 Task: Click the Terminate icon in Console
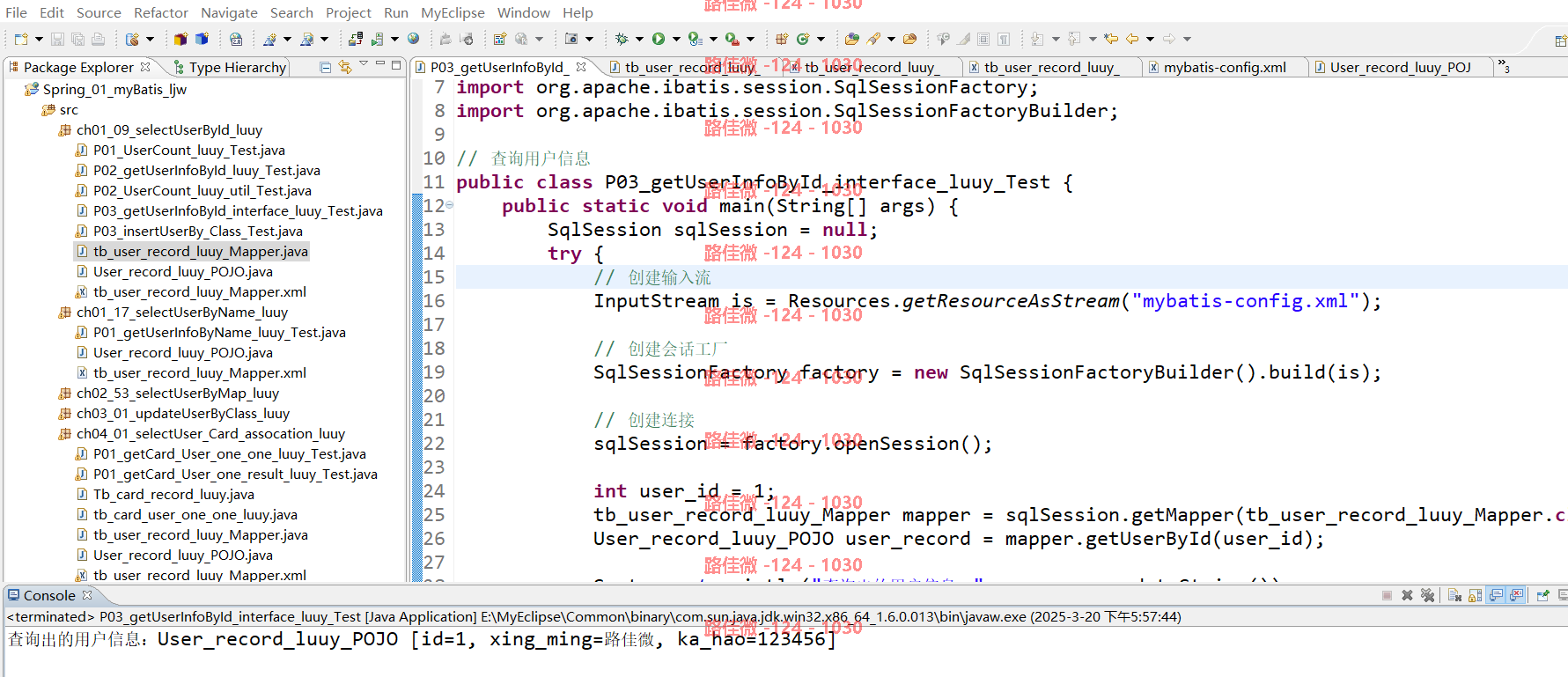pyautogui.click(x=1387, y=595)
